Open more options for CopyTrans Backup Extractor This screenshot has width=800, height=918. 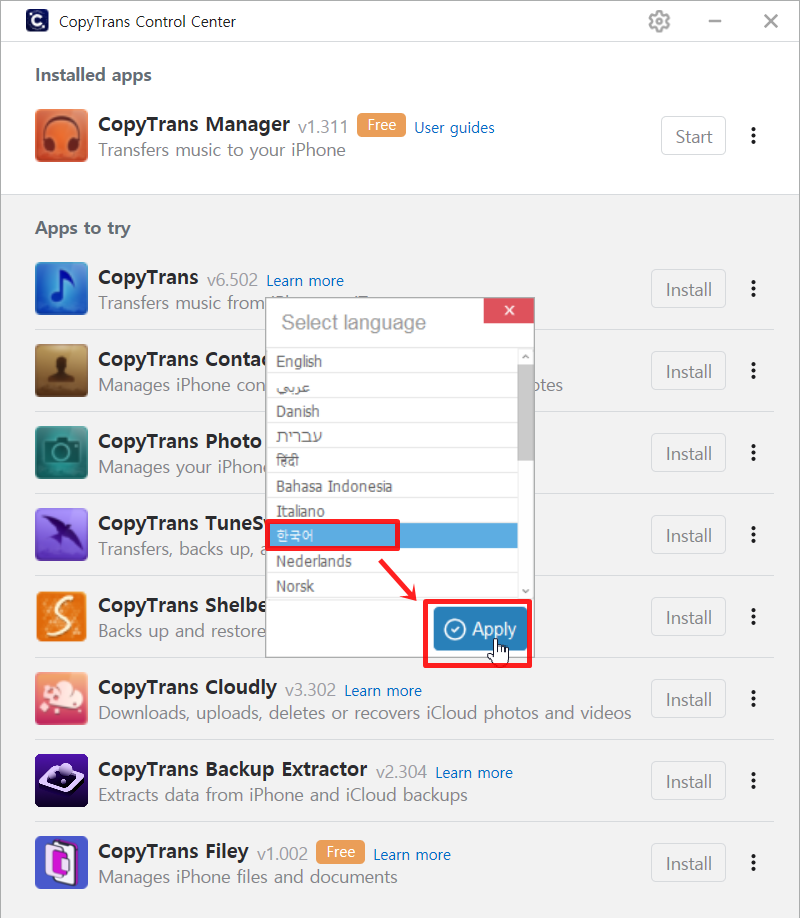click(754, 780)
